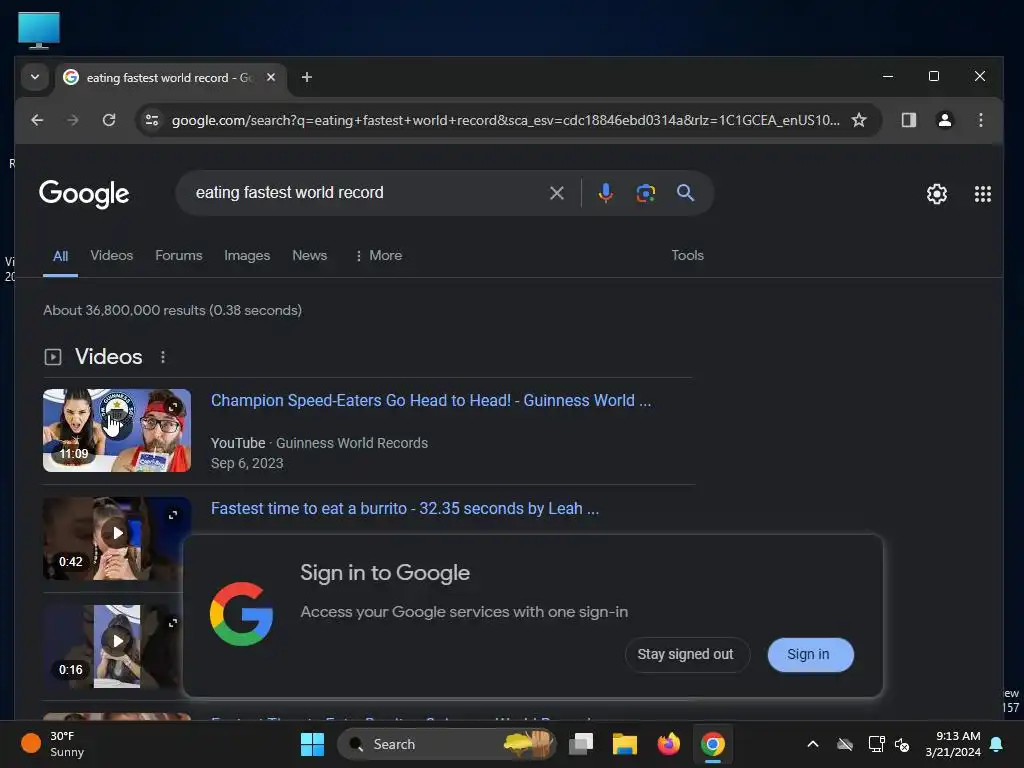Image resolution: width=1024 pixels, height=768 pixels.
Task: Click the Sep 6, 2023 date text
Action: pyautogui.click(x=247, y=463)
